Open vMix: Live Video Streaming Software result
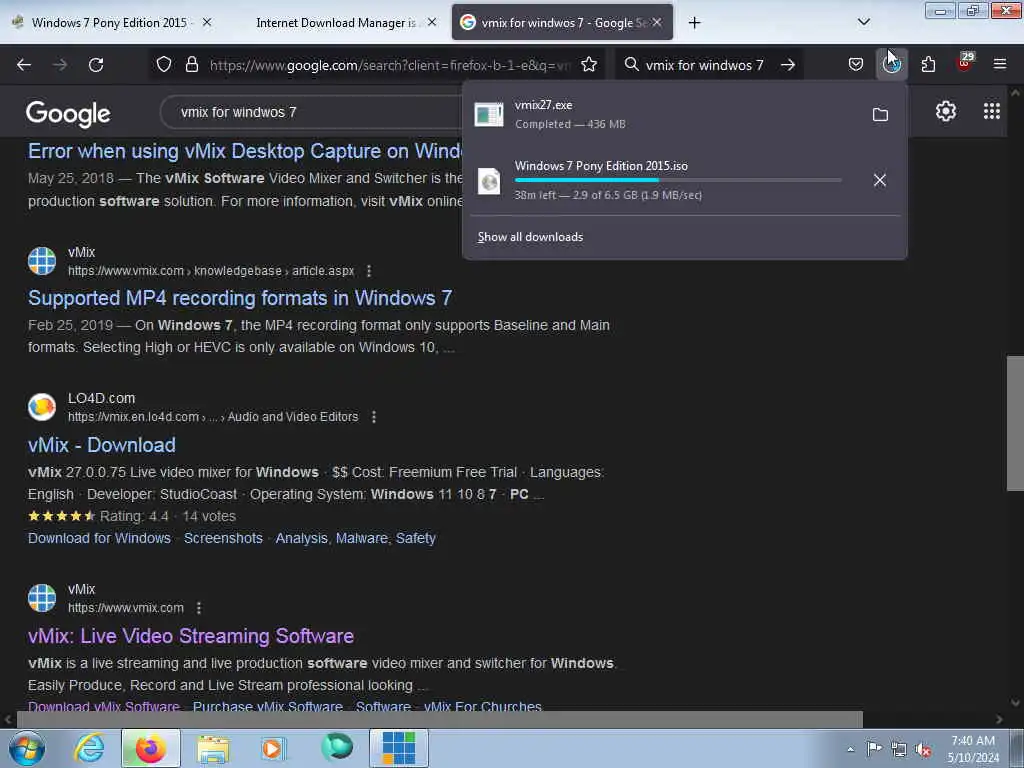 point(191,636)
